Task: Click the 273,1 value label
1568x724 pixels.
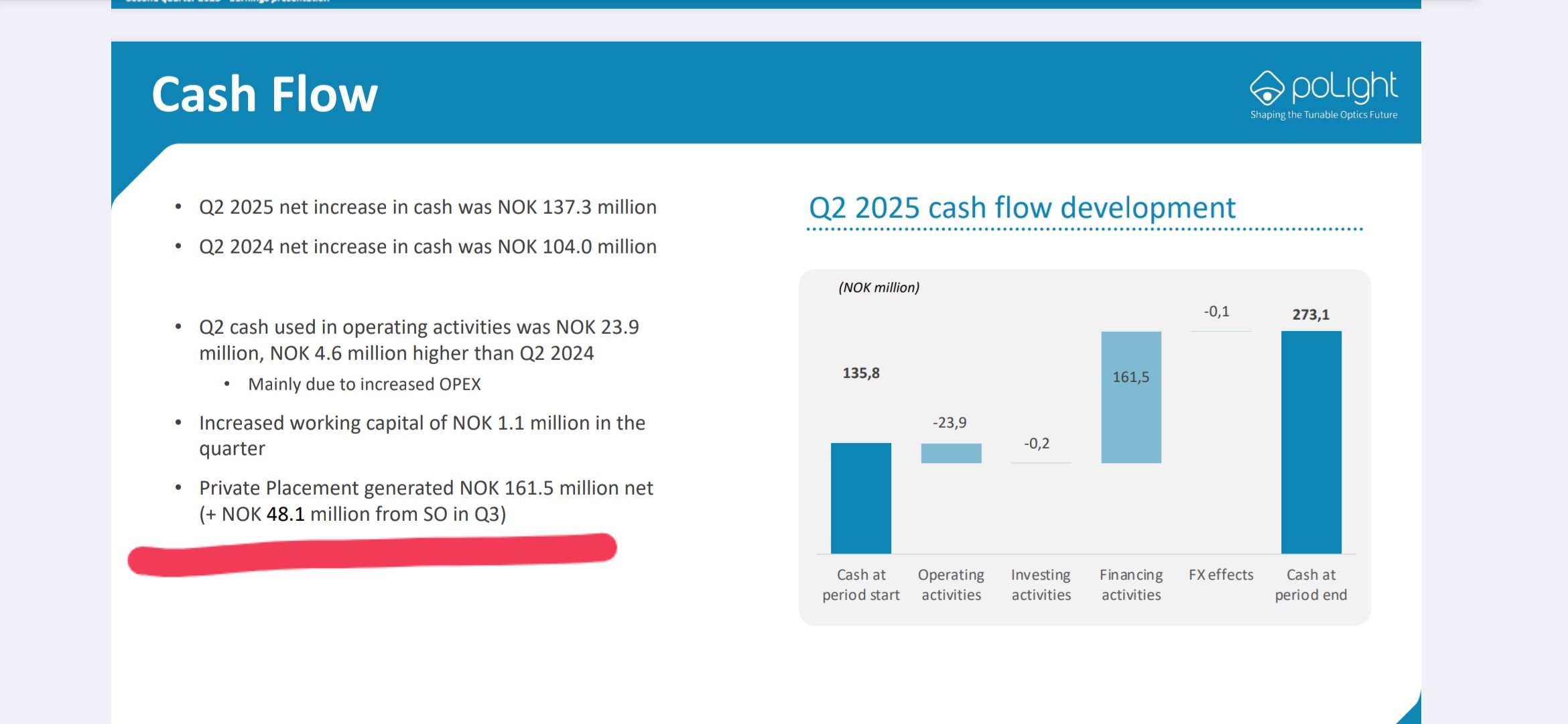Action: (1311, 314)
